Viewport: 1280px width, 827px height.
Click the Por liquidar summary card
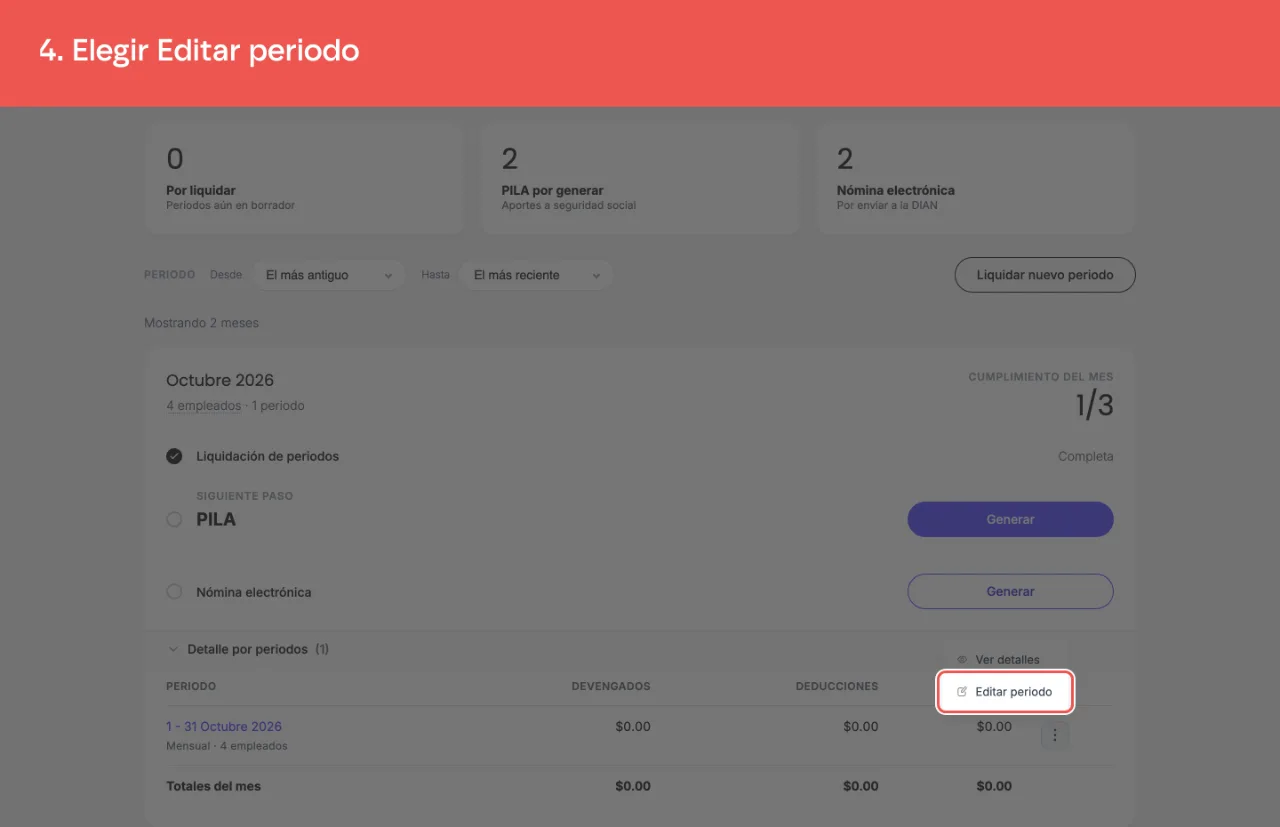click(304, 179)
